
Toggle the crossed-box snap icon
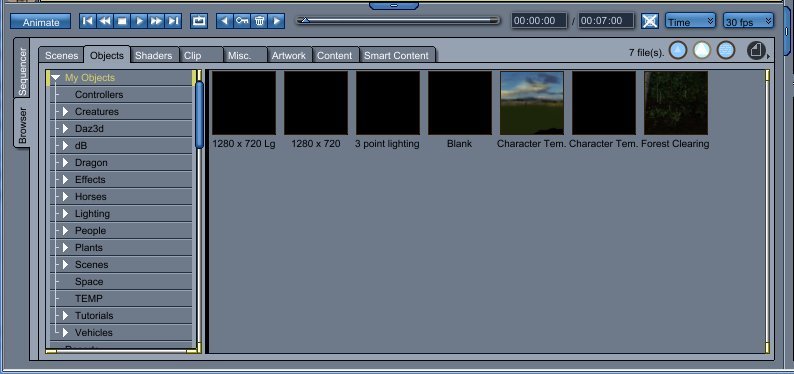click(x=650, y=21)
